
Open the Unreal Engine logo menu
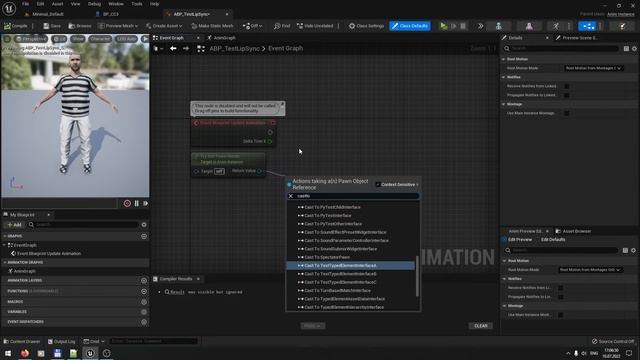coord(9,8)
